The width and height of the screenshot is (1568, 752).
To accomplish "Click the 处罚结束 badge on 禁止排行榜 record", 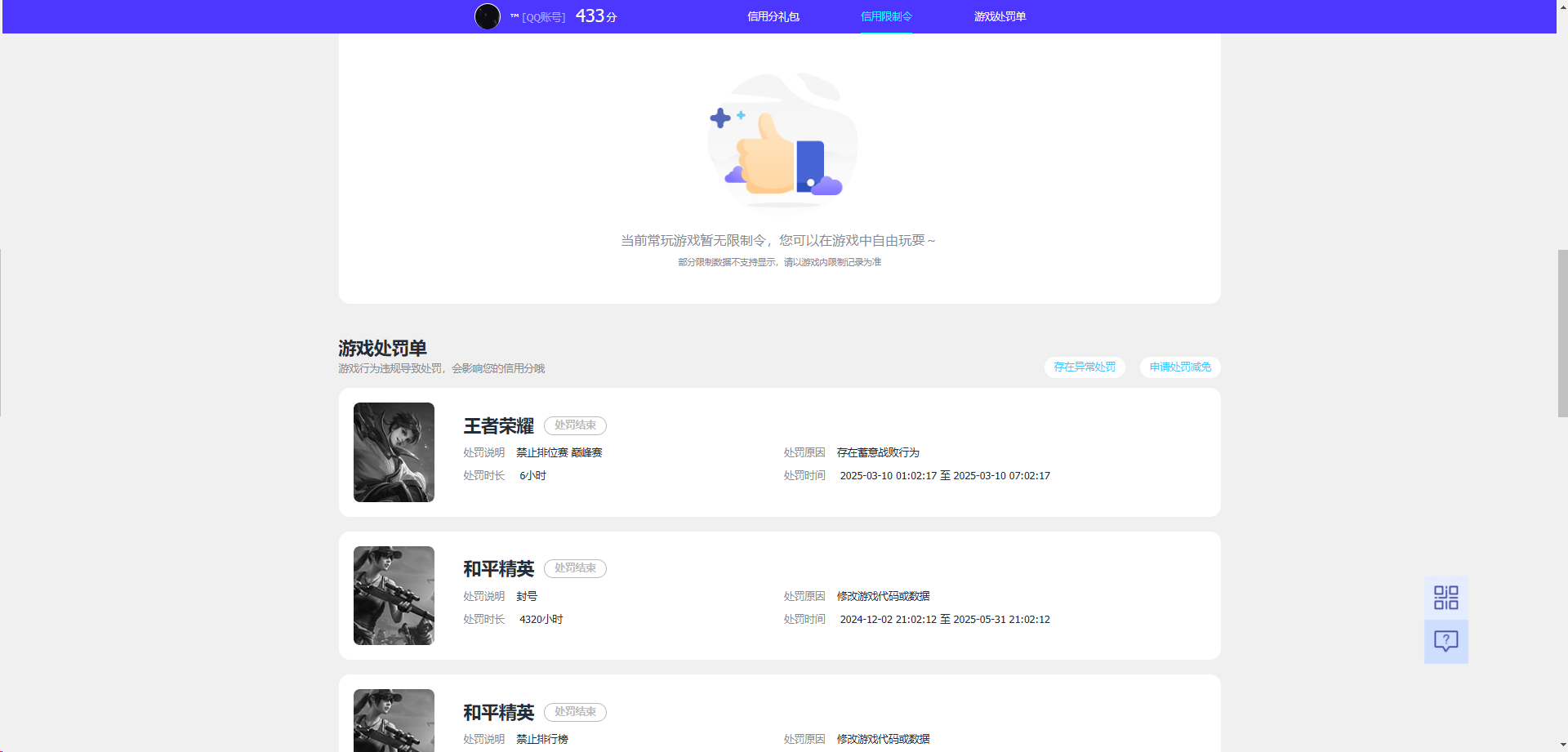I will pyautogui.click(x=575, y=712).
